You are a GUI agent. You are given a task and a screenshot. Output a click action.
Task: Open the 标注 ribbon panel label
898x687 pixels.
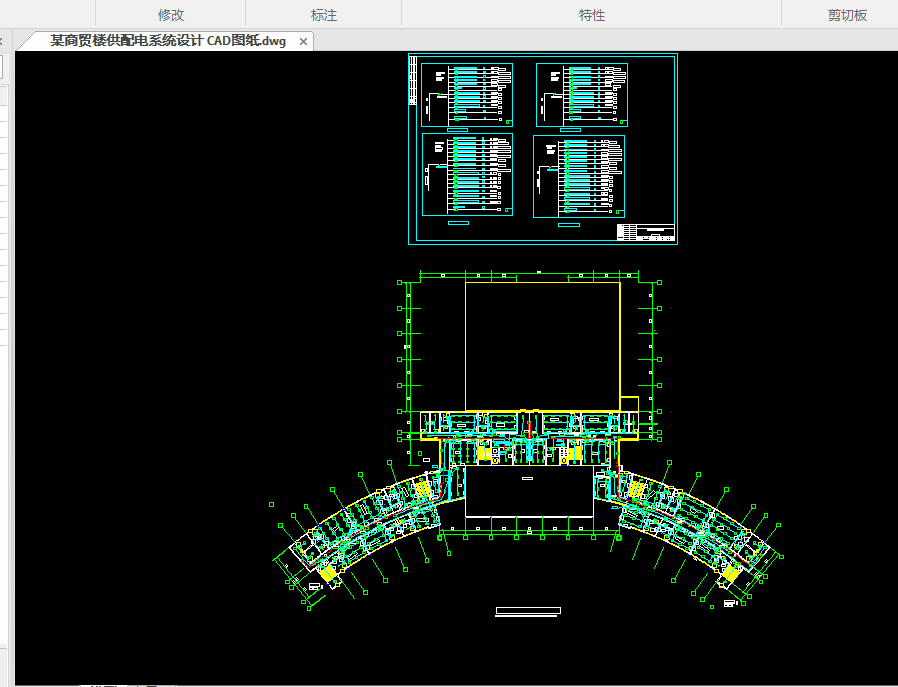[324, 15]
